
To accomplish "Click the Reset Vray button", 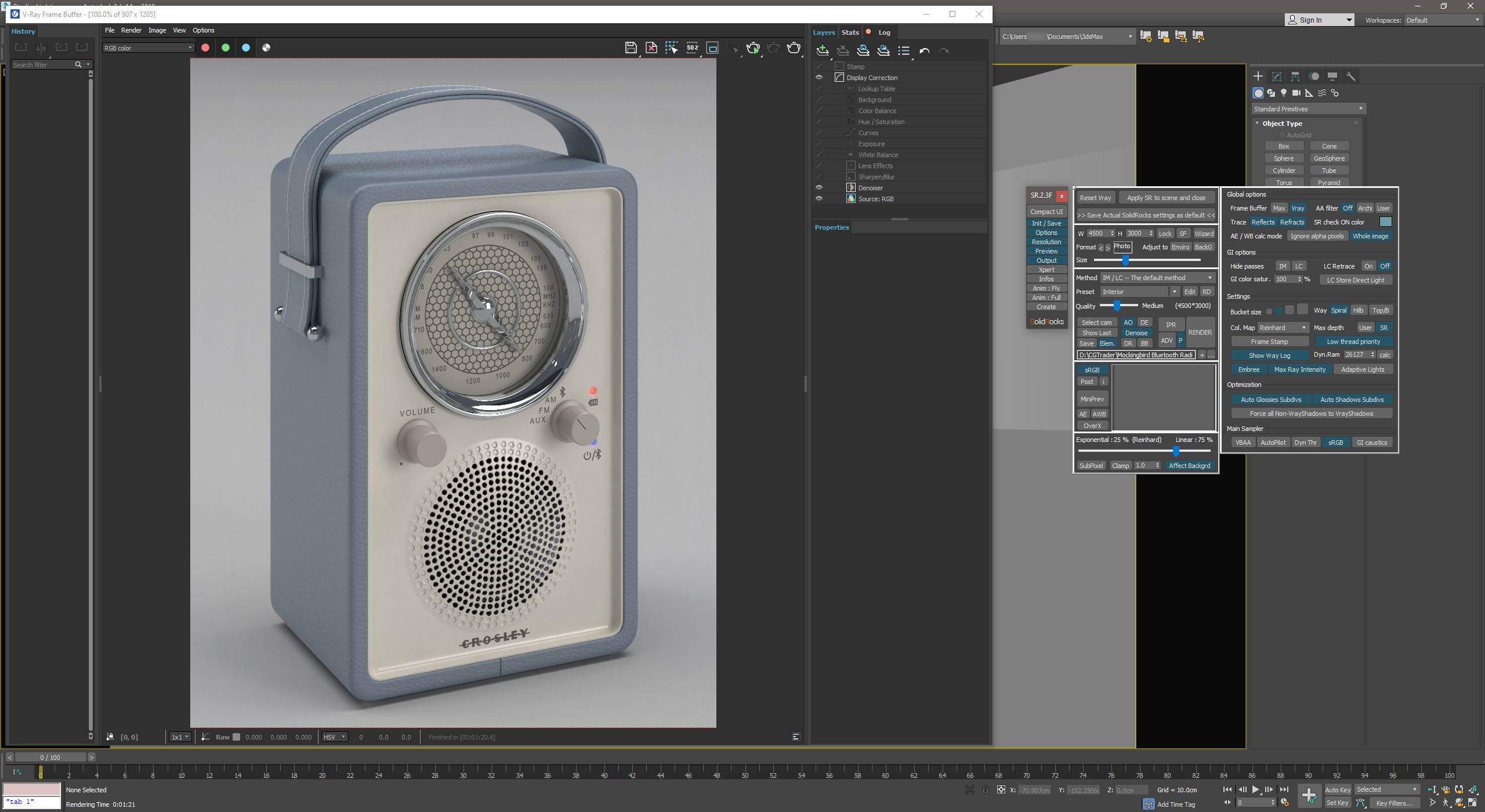I will click(x=1095, y=198).
